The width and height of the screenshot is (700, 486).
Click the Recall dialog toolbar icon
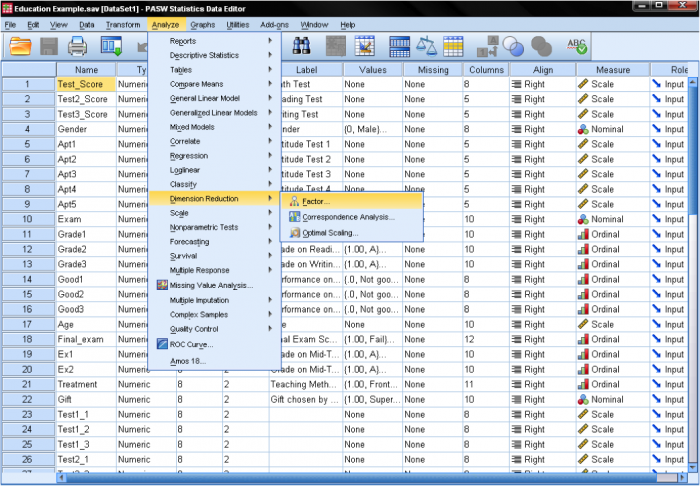coord(110,46)
